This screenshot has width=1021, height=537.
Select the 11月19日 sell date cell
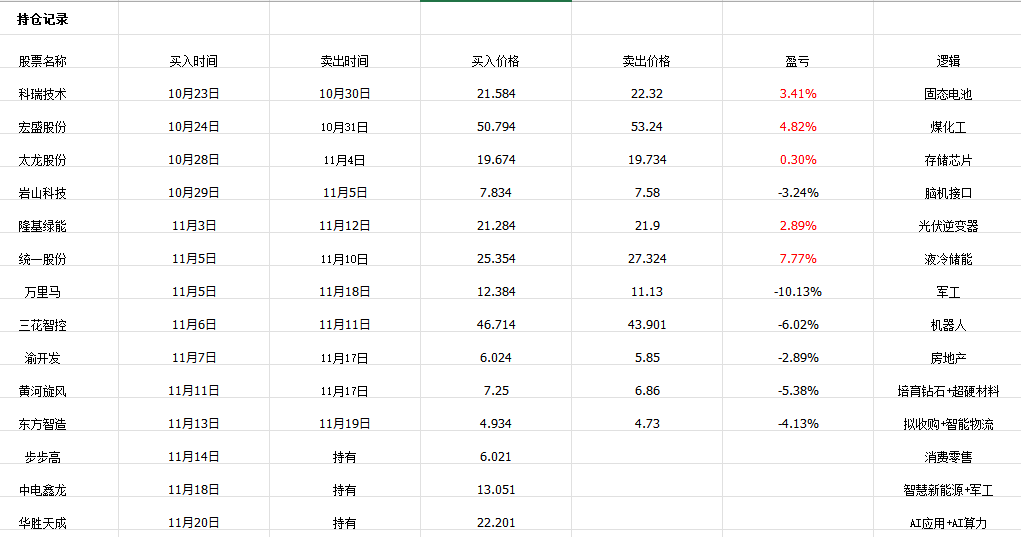point(344,424)
